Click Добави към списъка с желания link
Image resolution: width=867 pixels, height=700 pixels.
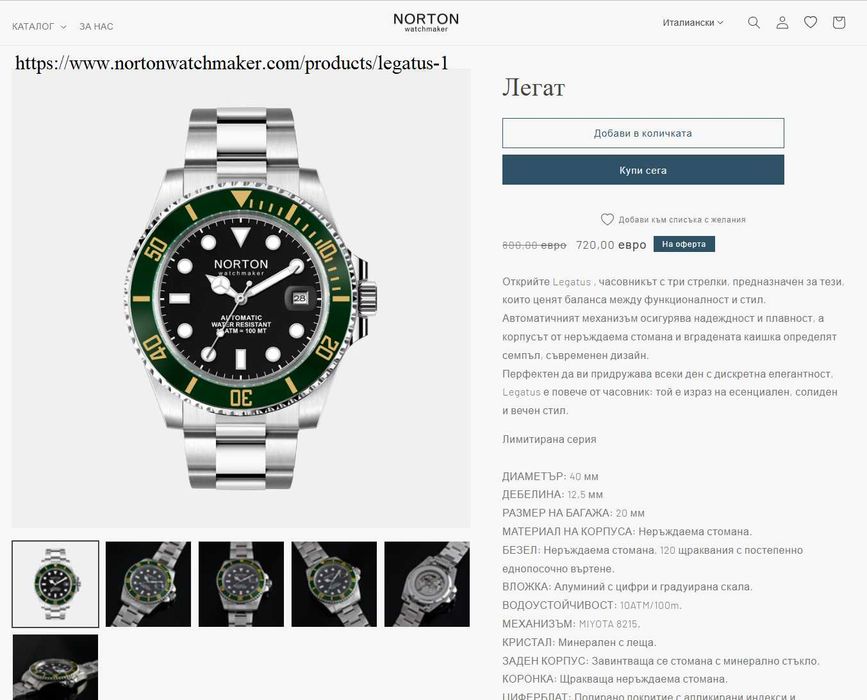(x=682, y=220)
